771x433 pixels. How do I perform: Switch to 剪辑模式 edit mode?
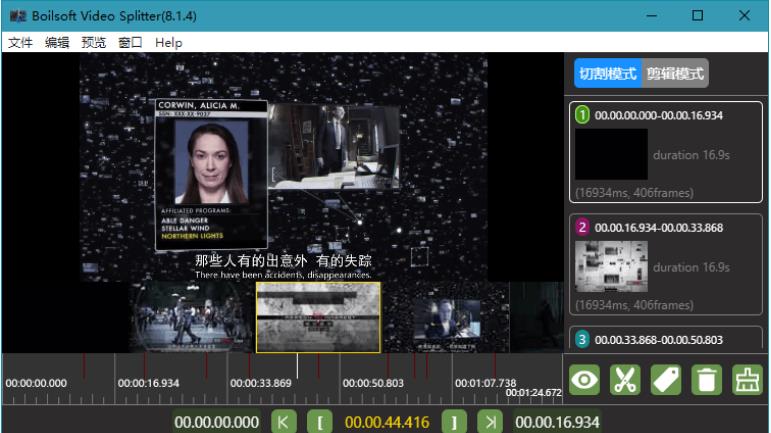[675, 73]
